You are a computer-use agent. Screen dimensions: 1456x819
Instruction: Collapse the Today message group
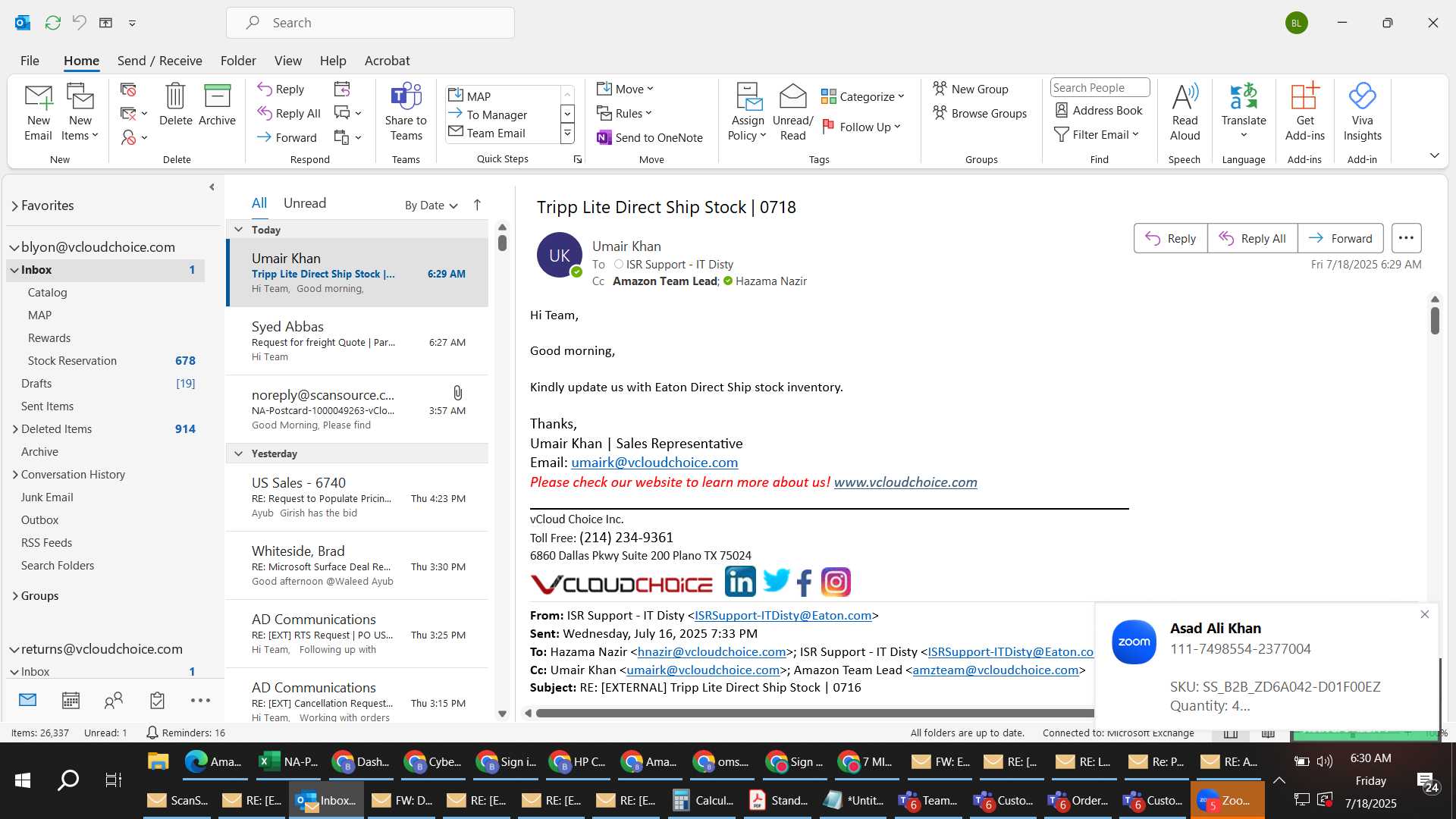coord(238,230)
